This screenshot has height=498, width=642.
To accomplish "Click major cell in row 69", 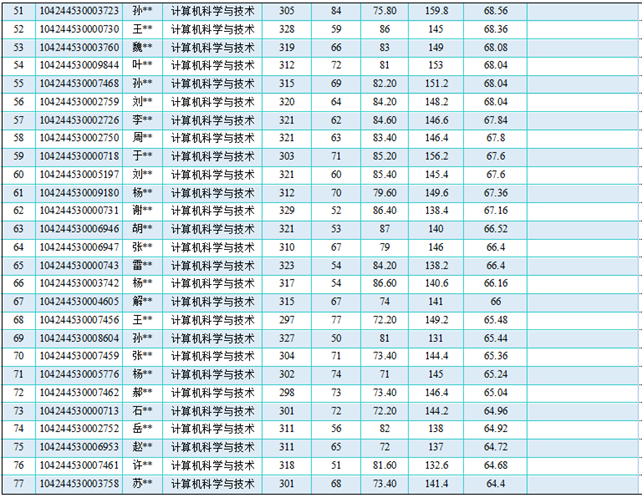I will [x=213, y=338].
